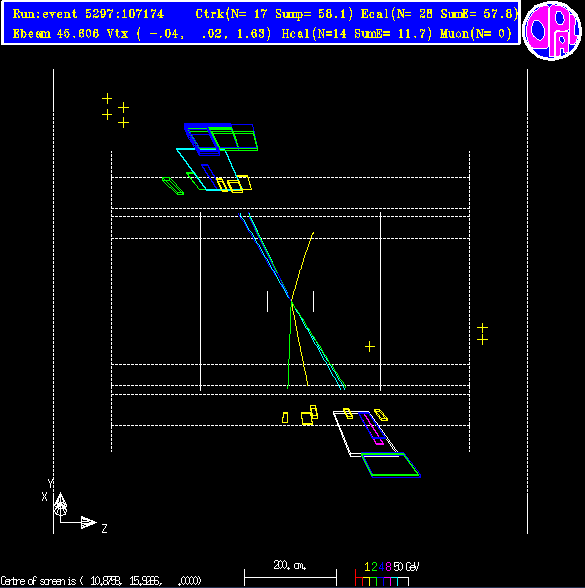Select the large cyan calorimeter cluster outline

click(207, 169)
